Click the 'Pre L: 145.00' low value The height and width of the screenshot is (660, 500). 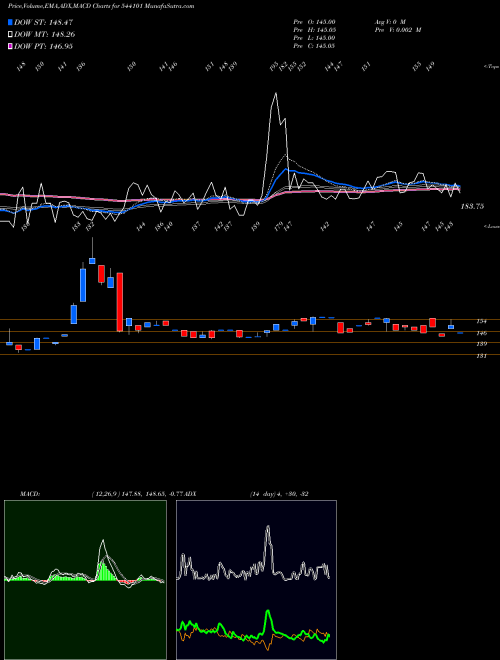pyautogui.click(x=314, y=38)
